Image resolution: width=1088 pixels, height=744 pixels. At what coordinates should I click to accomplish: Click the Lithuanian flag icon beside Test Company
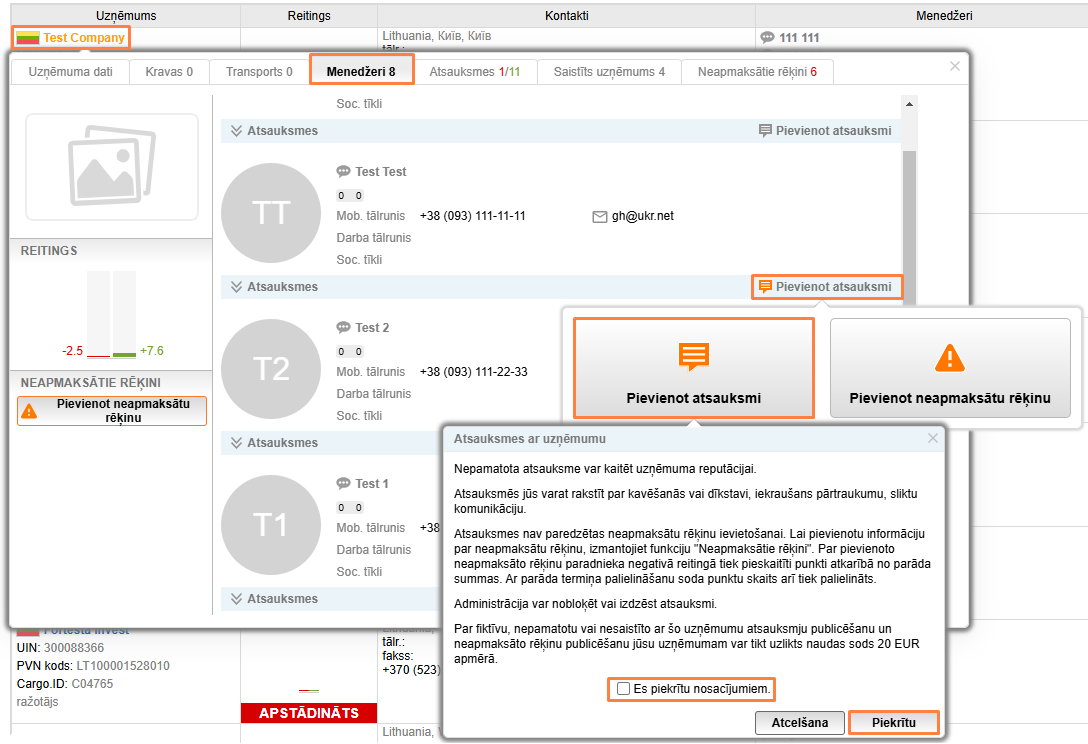(28, 38)
